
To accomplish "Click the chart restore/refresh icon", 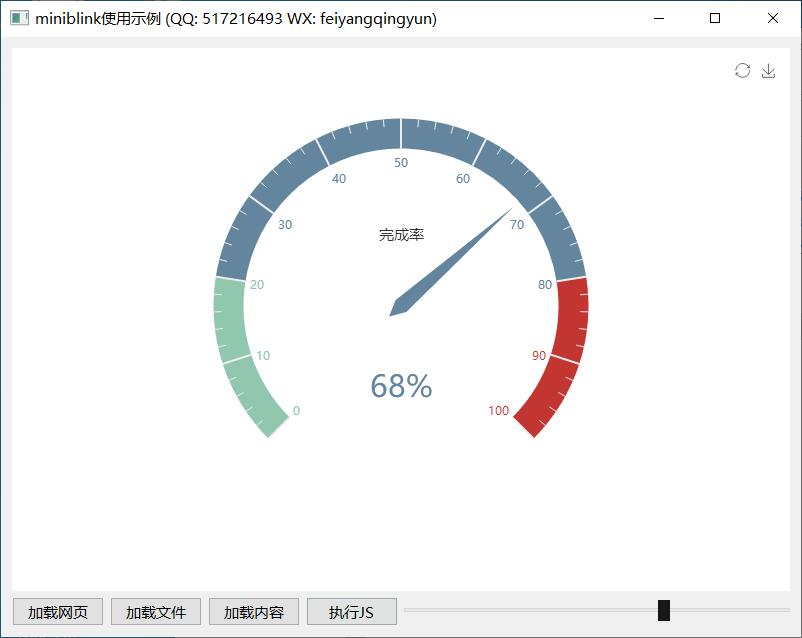I will tap(742, 70).
